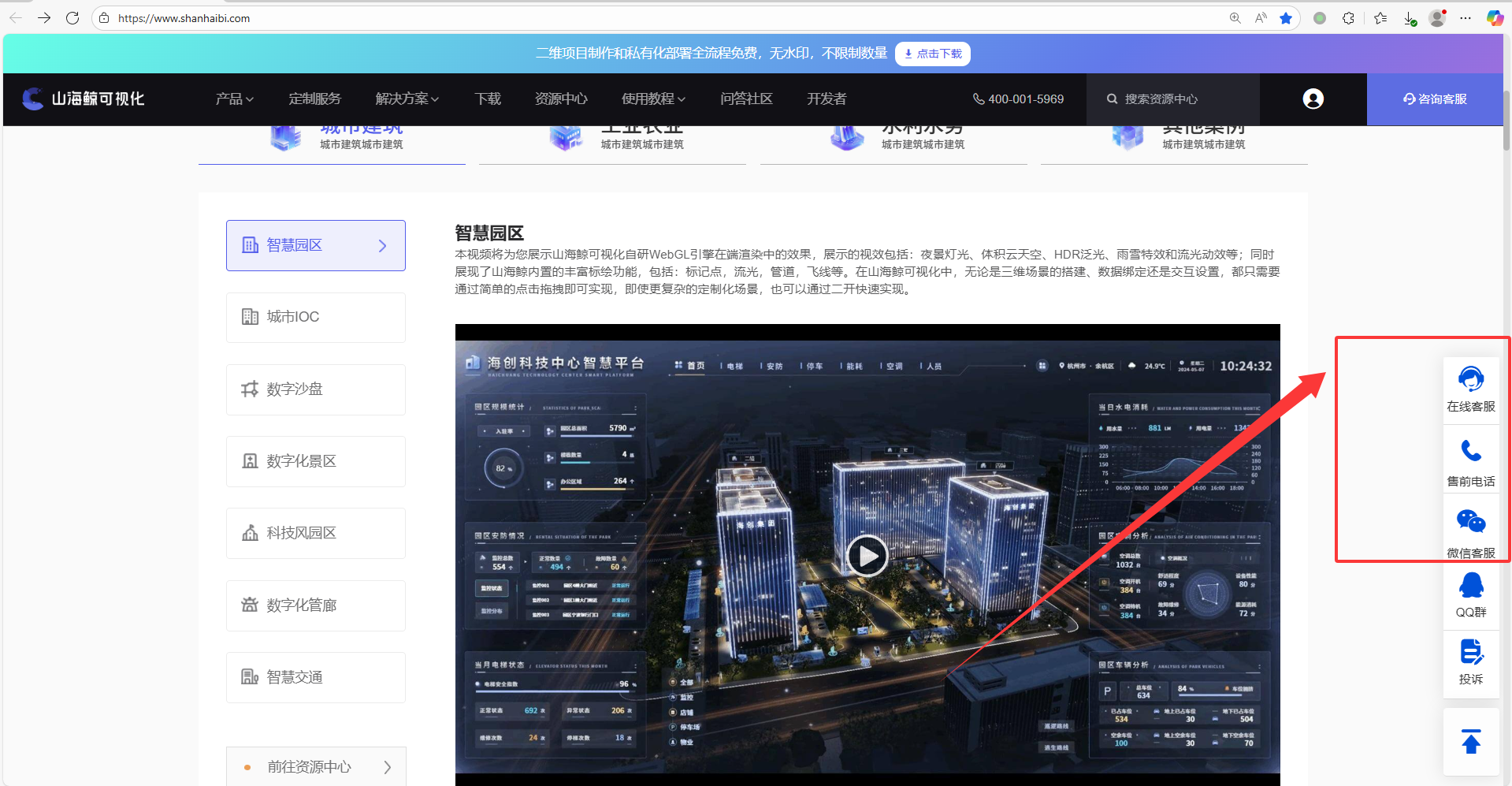This screenshot has width=1512, height=786.
Task: Click the 山海鲸可视化 logo
Action: click(x=84, y=99)
